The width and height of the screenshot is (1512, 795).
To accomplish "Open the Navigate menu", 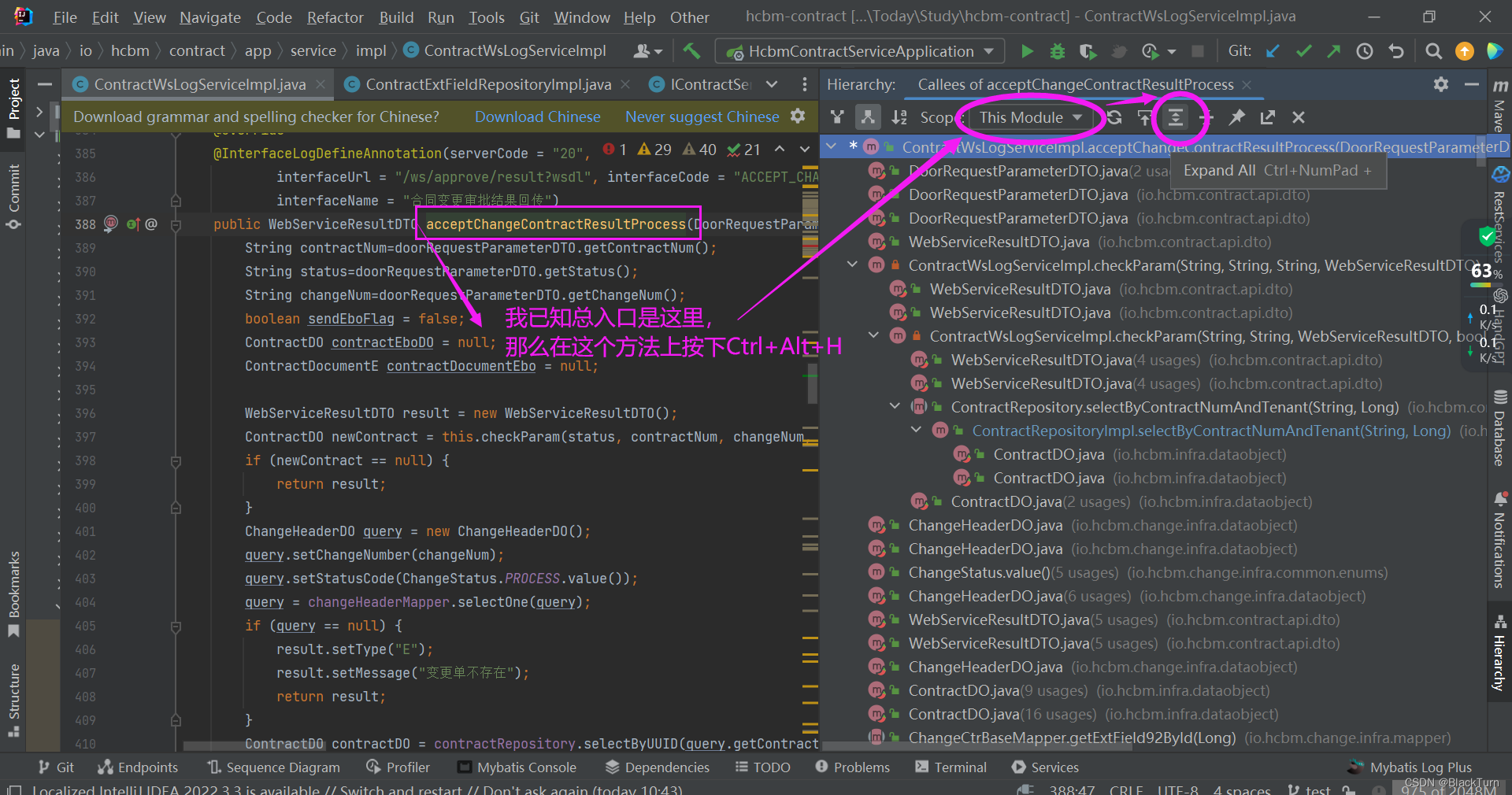I will click(x=209, y=17).
